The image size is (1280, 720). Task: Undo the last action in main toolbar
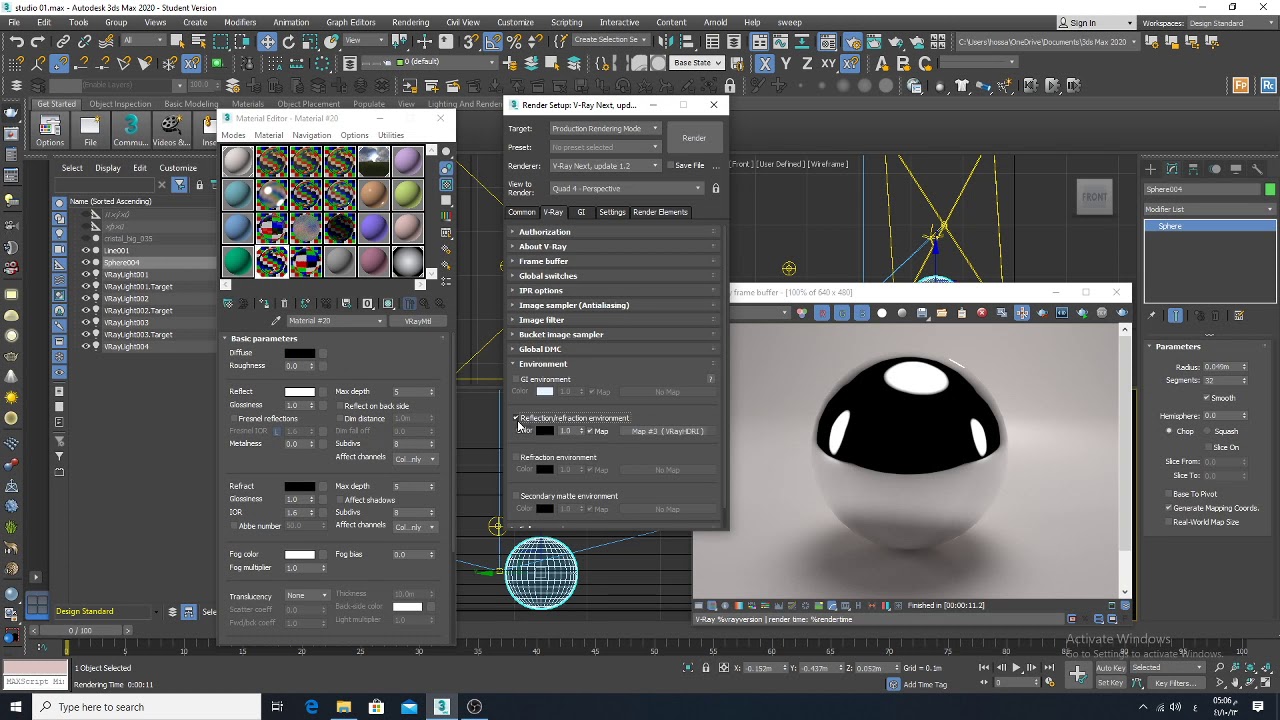(16, 41)
